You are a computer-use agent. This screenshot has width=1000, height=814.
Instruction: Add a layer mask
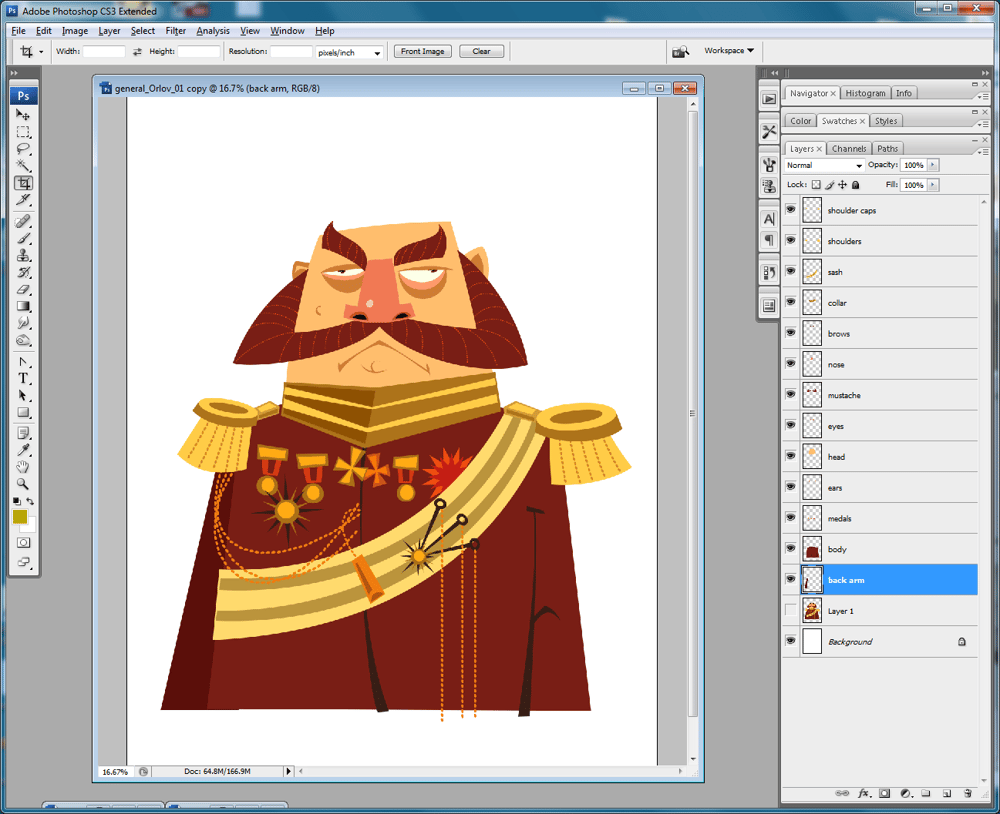pos(885,794)
